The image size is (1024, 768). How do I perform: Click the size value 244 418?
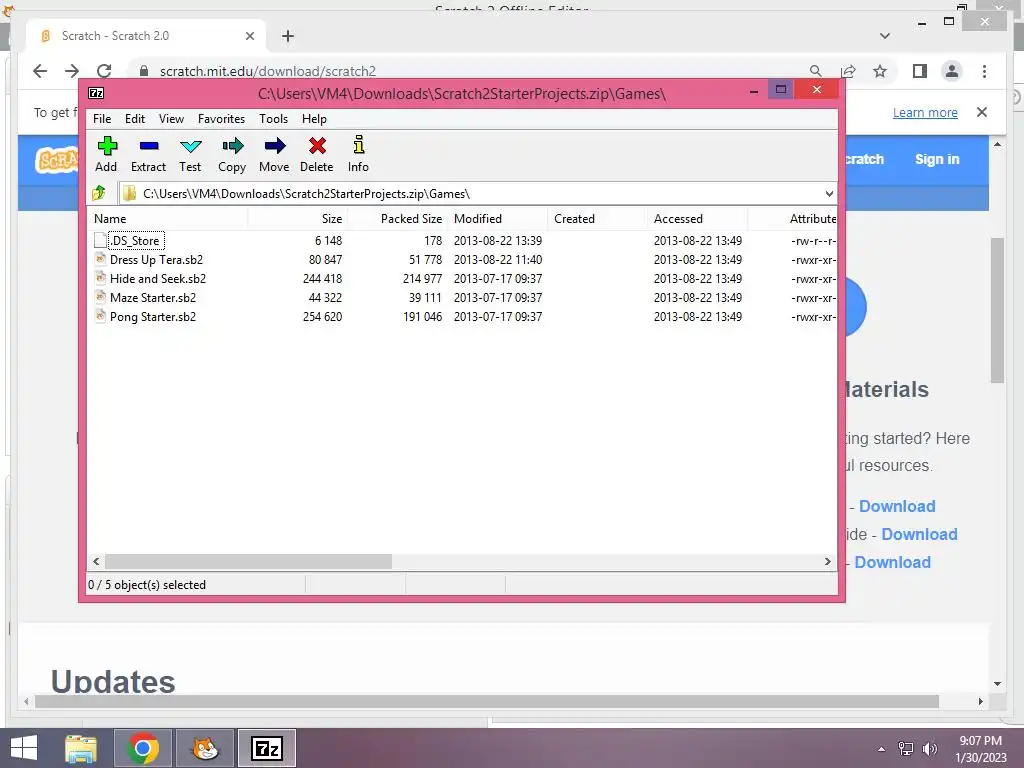click(322, 278)
